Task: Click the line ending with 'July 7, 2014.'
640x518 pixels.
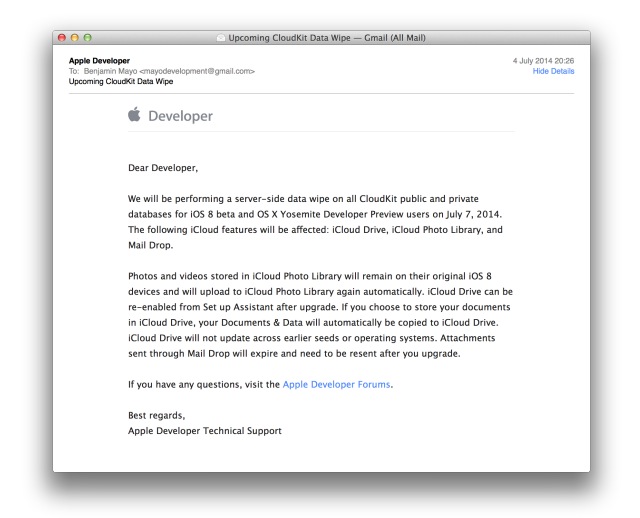Action: (x=315, y=214)
